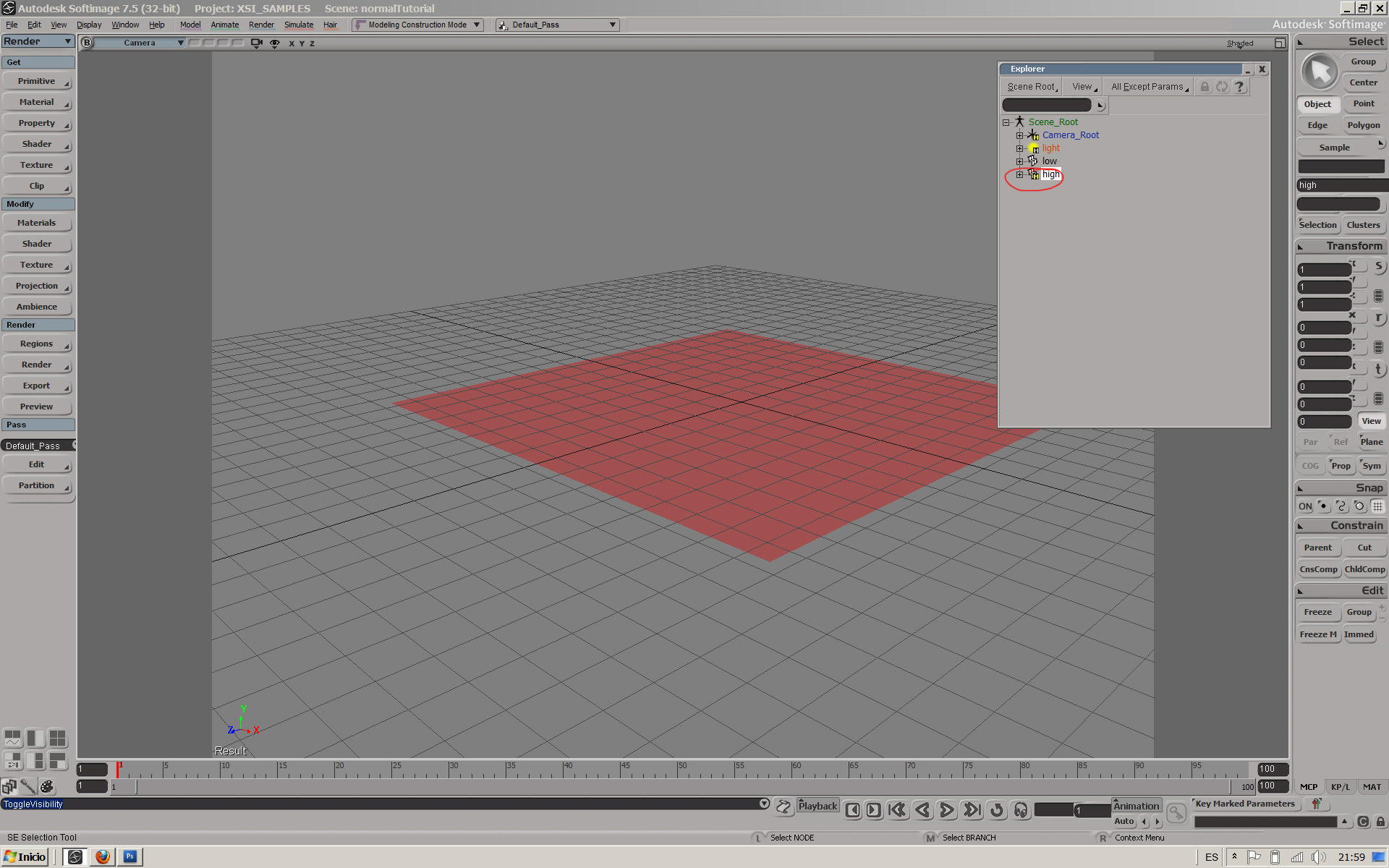Toggle snap to curves option
Screen dimensions: 1389x868
pyautogui.click(x=1341, y=506)
